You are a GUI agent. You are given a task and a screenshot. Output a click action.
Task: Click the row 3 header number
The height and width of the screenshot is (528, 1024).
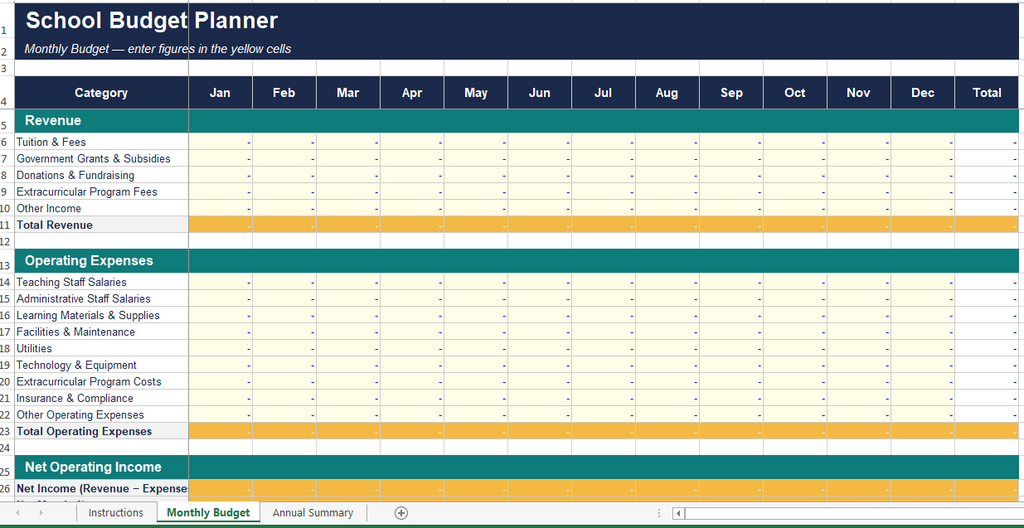tap(3, 68)
